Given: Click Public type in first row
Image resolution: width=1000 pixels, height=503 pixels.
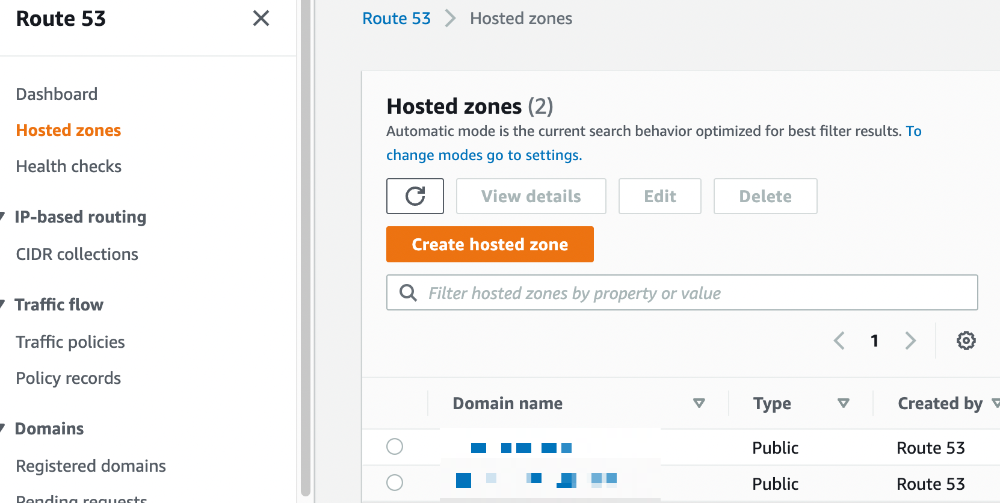Looking at the screenshot, I should tap(775, 448).
